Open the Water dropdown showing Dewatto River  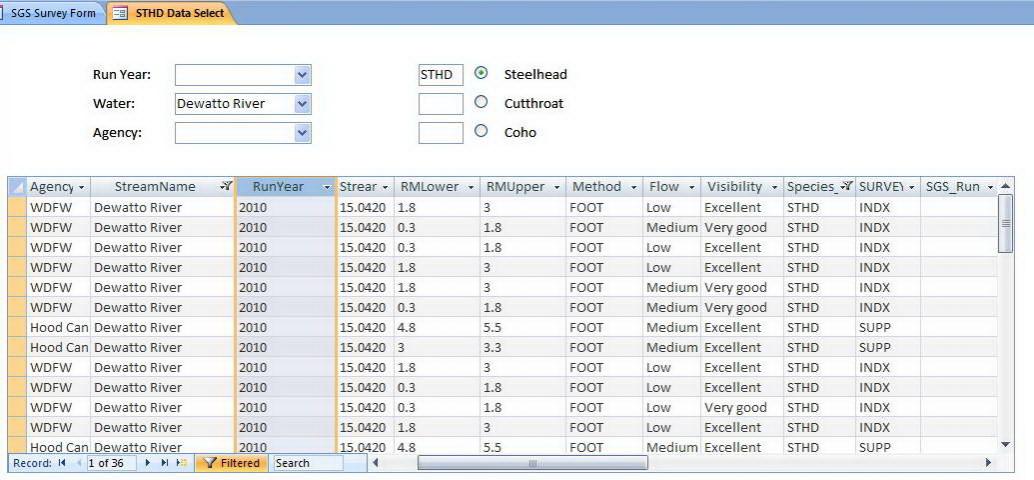pos(302,104)
